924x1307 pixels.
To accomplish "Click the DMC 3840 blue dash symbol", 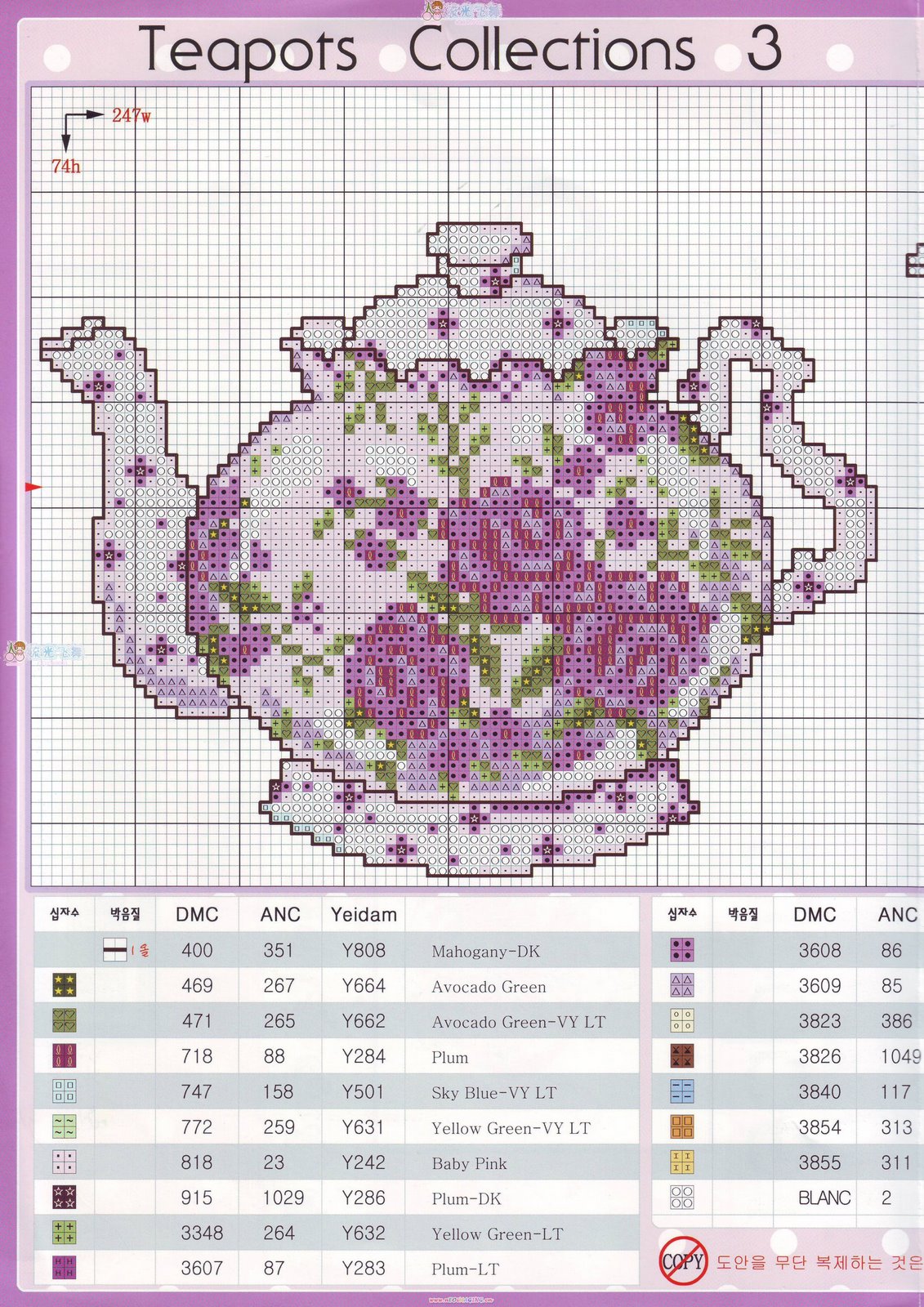I will coord(682,1091).
